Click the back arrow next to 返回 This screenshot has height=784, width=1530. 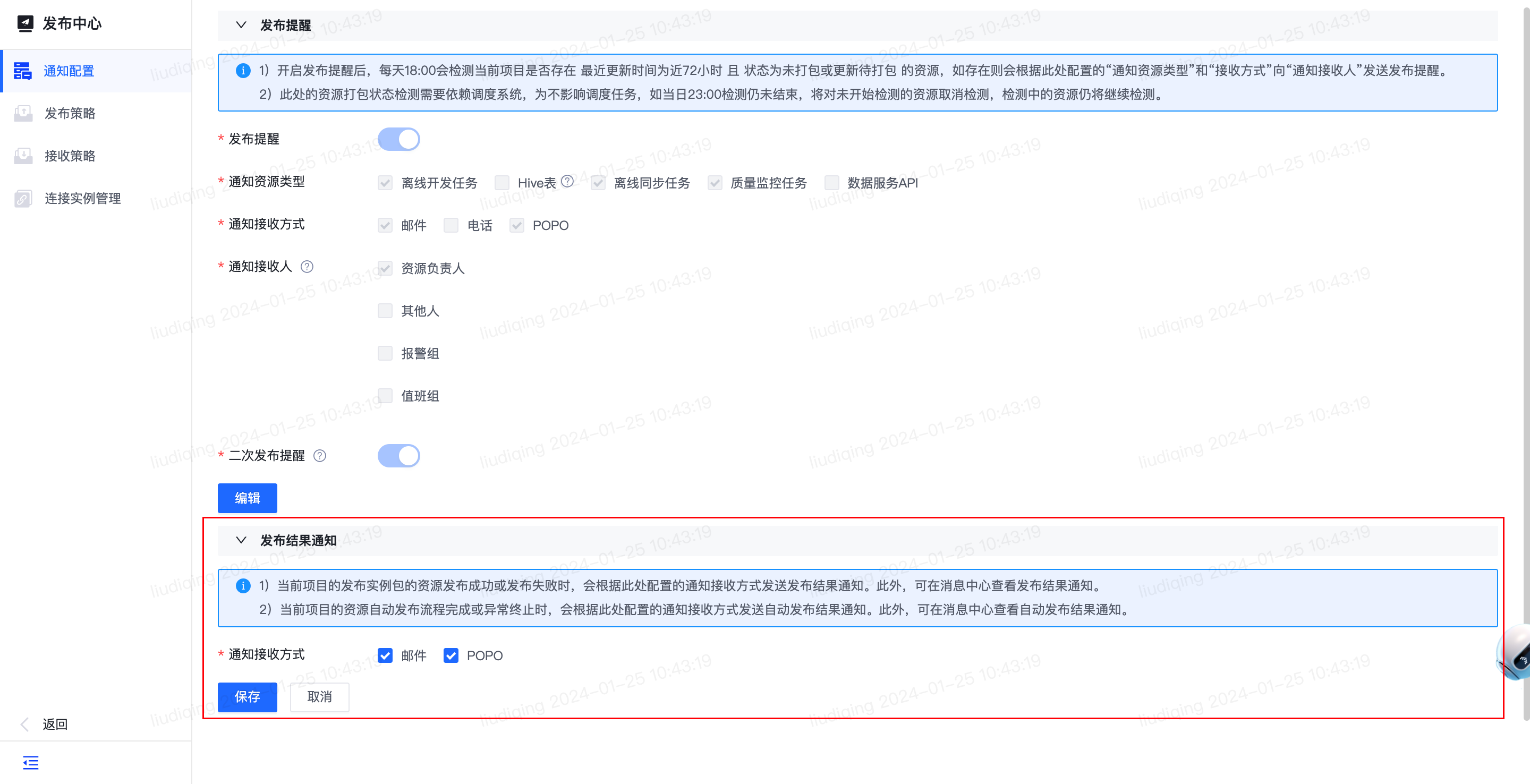click(24, 724)
